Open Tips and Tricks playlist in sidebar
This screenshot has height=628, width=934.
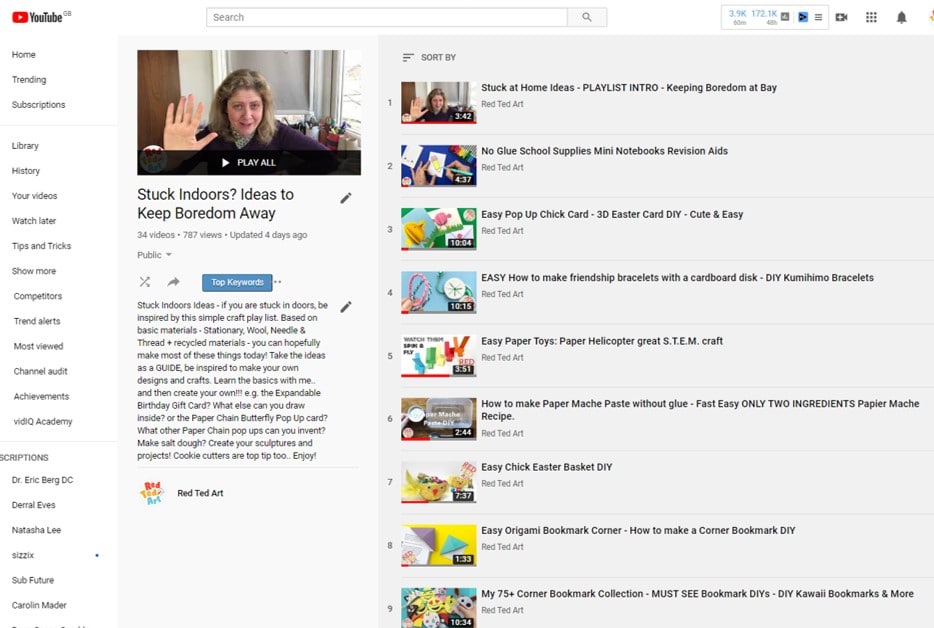point(41,245)
